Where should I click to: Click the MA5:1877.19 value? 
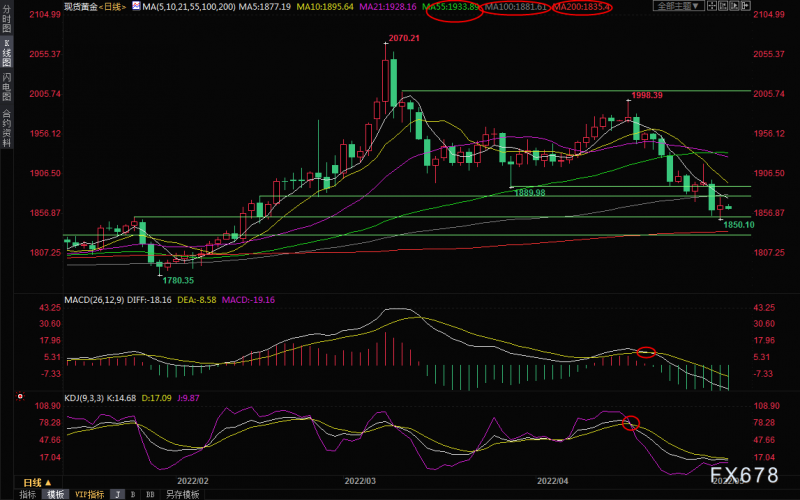pyautogui.click(x=265, y=7)
